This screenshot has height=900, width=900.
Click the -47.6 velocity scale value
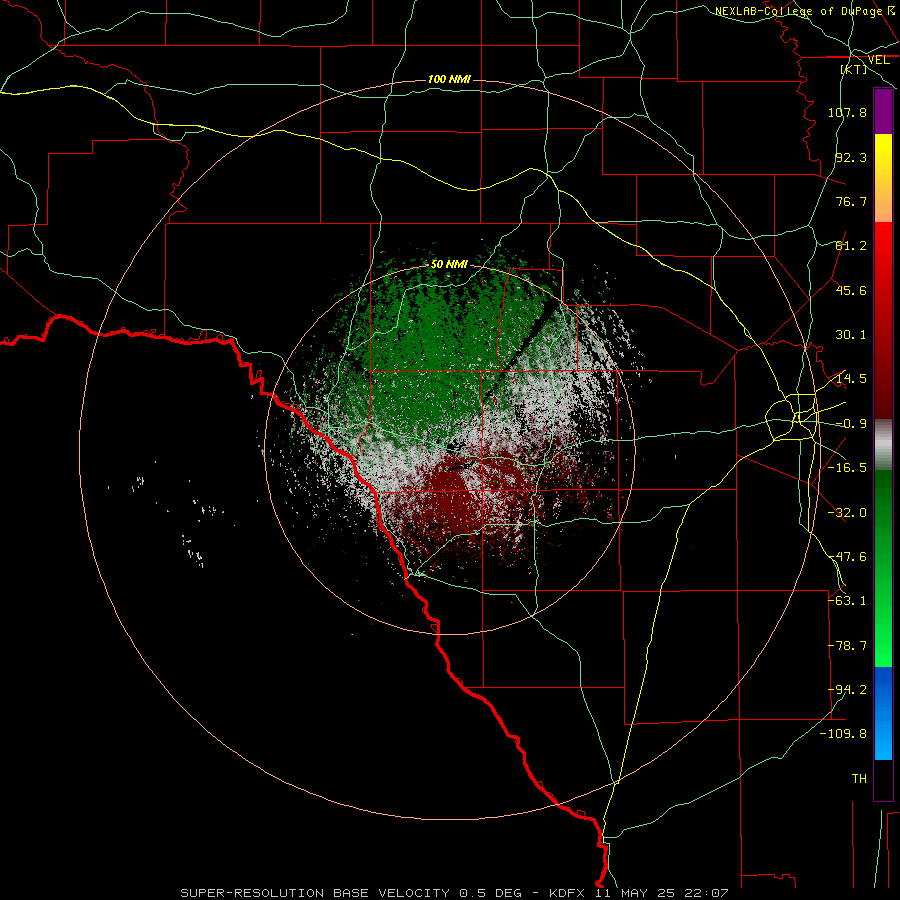click(847, 557)
